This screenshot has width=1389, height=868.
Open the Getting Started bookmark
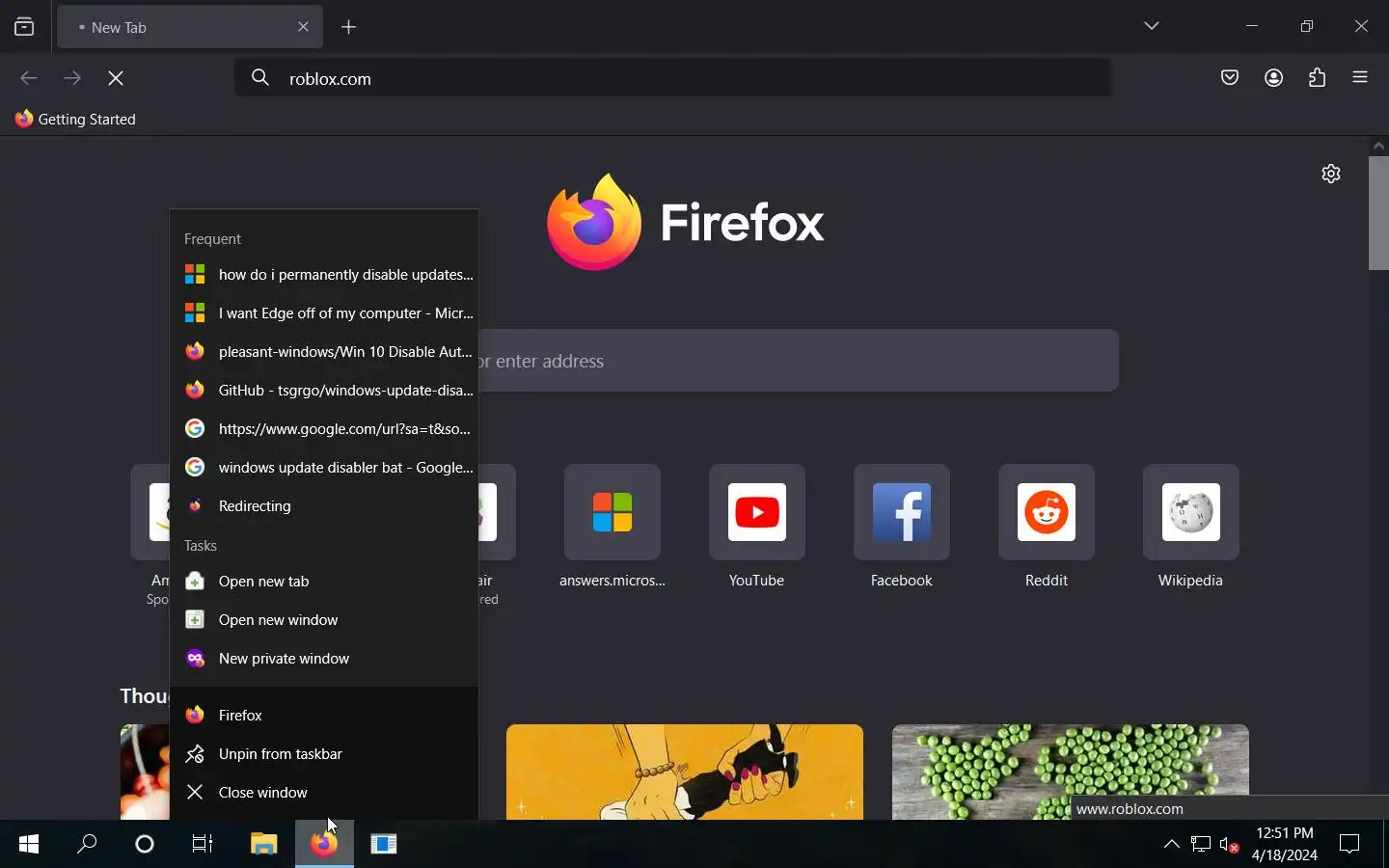(x=76, y=120)
